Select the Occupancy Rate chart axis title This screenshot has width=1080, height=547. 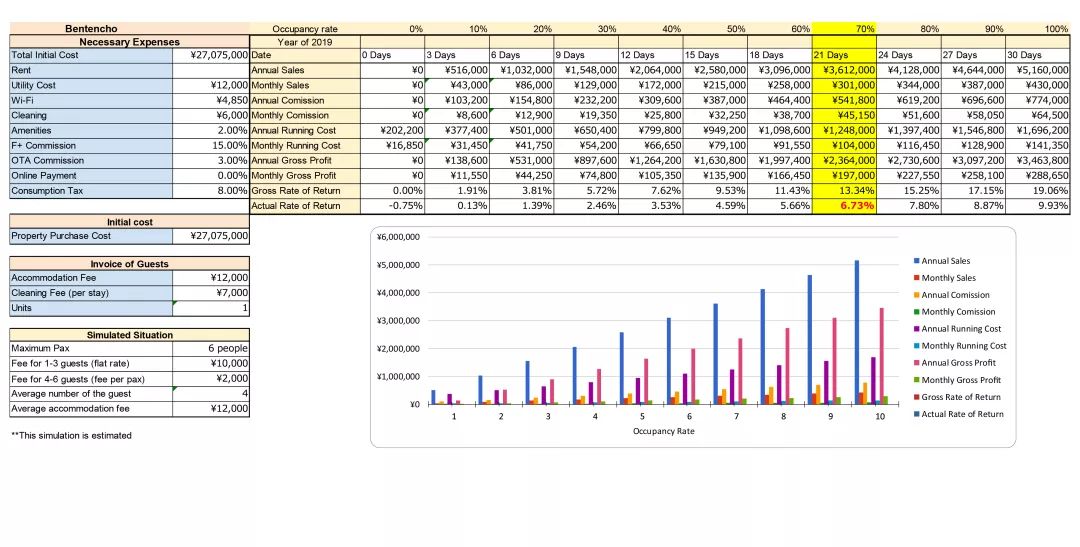click(666, 431)
